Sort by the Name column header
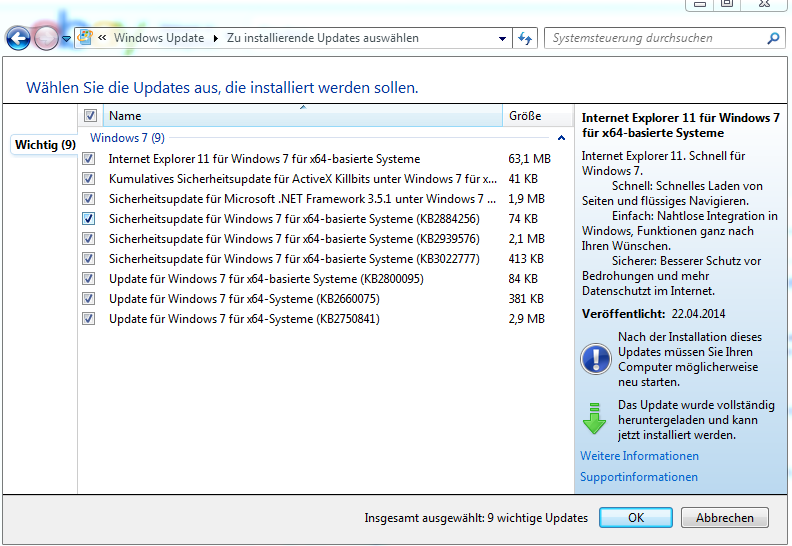 (303, 116)
